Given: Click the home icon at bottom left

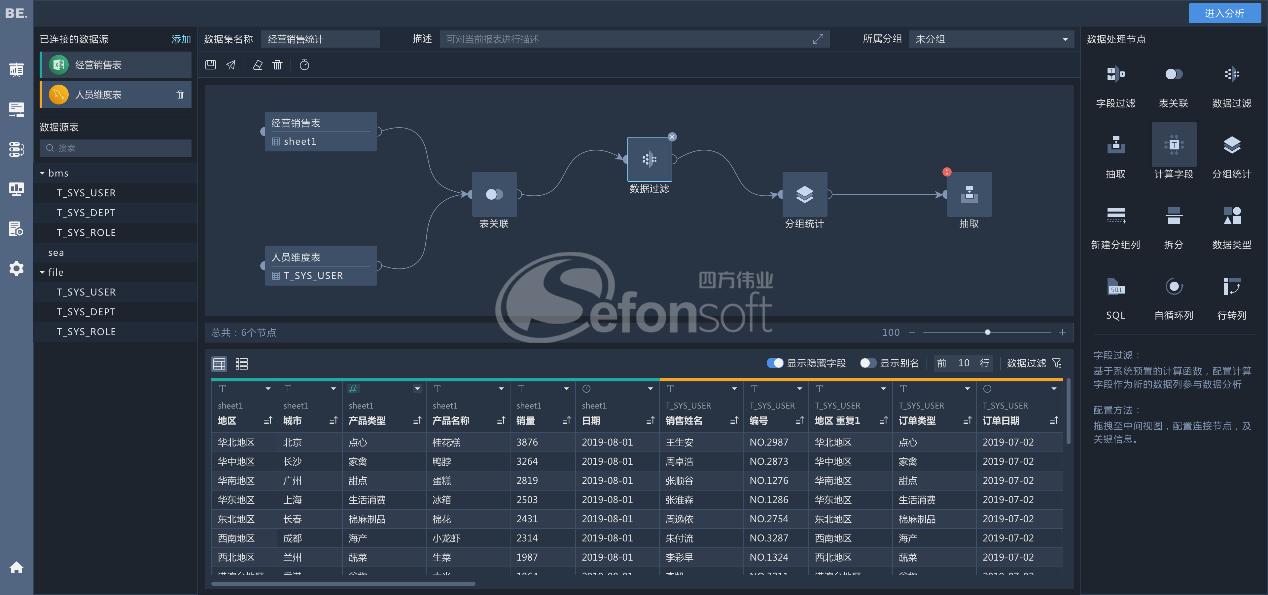Looking at the screenshot, I should [x=16, y=567].
